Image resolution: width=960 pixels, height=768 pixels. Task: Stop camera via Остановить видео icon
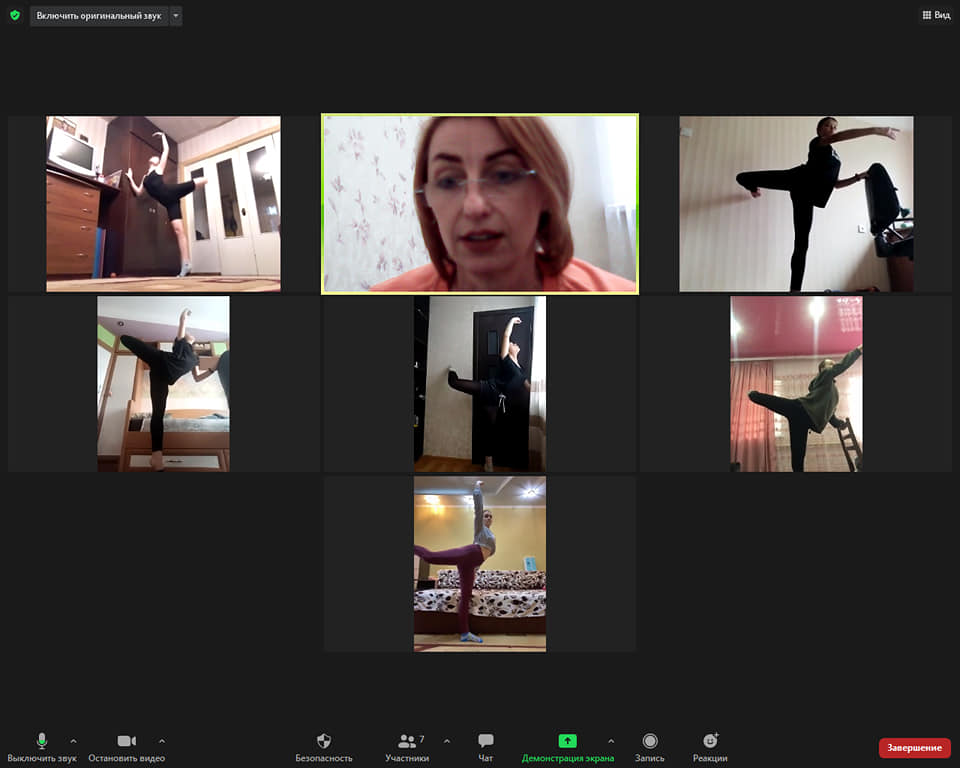coord(126,741)
